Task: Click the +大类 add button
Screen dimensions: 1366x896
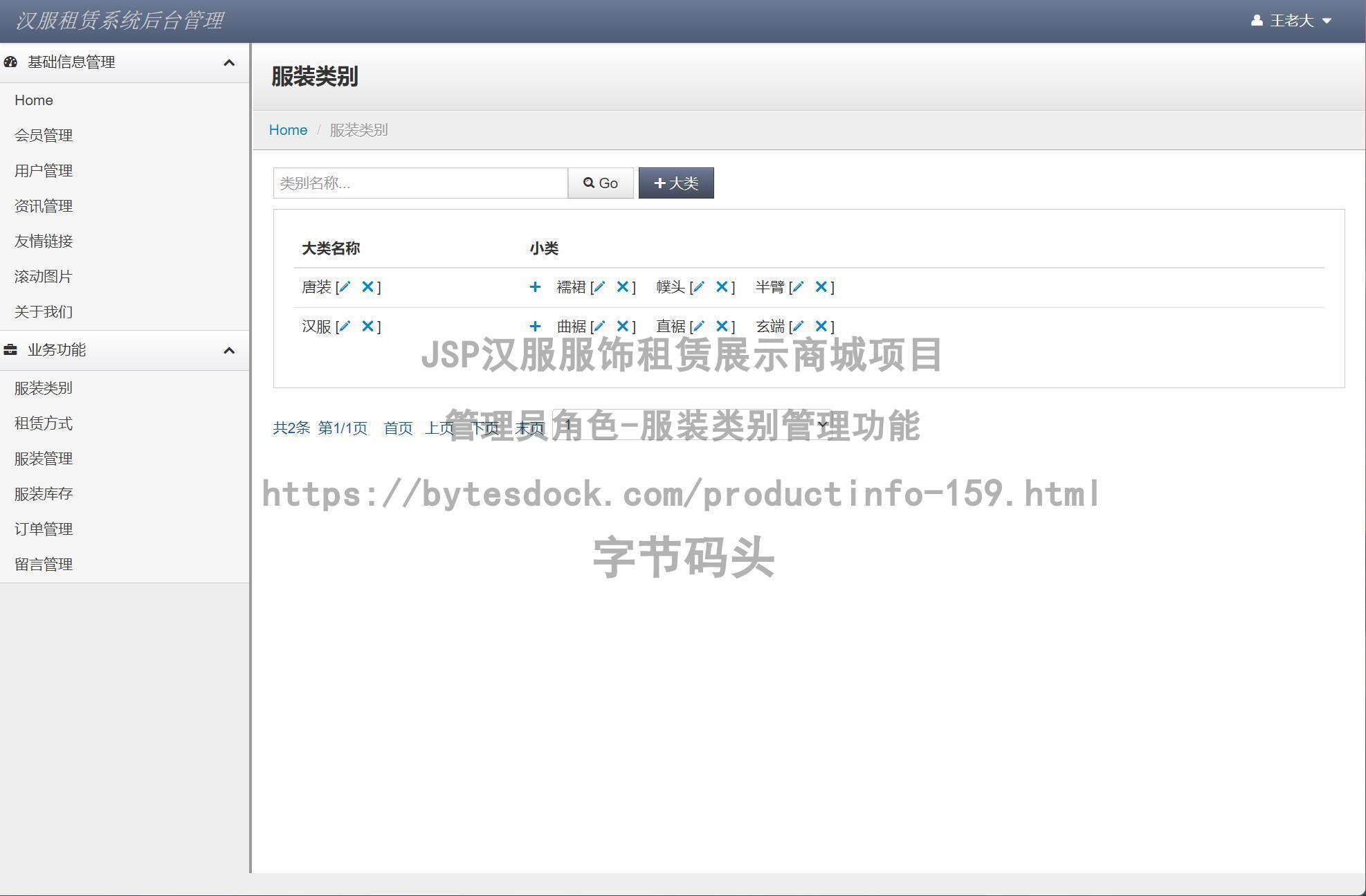Action: [676, 183]
